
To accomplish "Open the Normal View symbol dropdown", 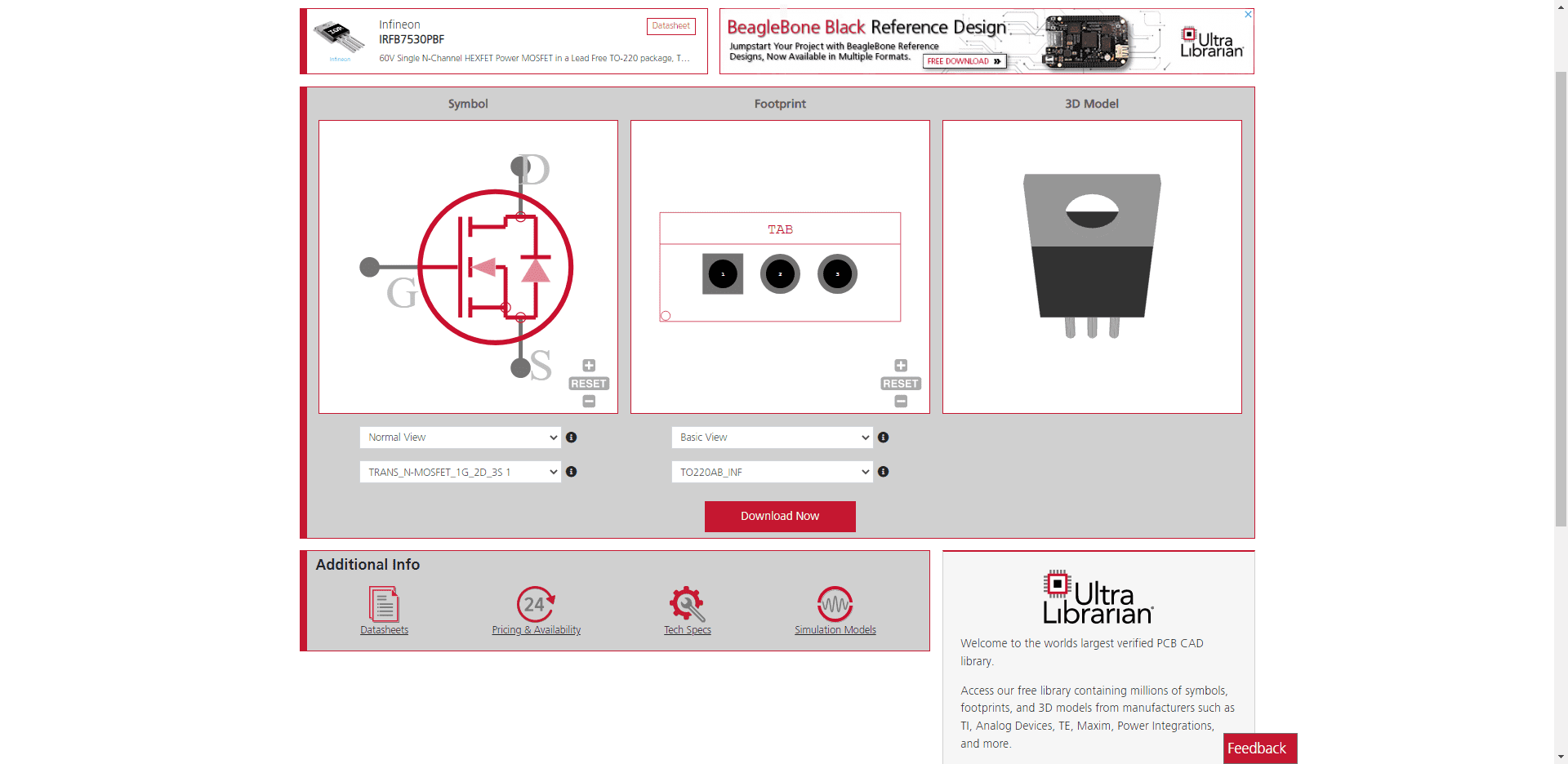I will pos(461,438).
